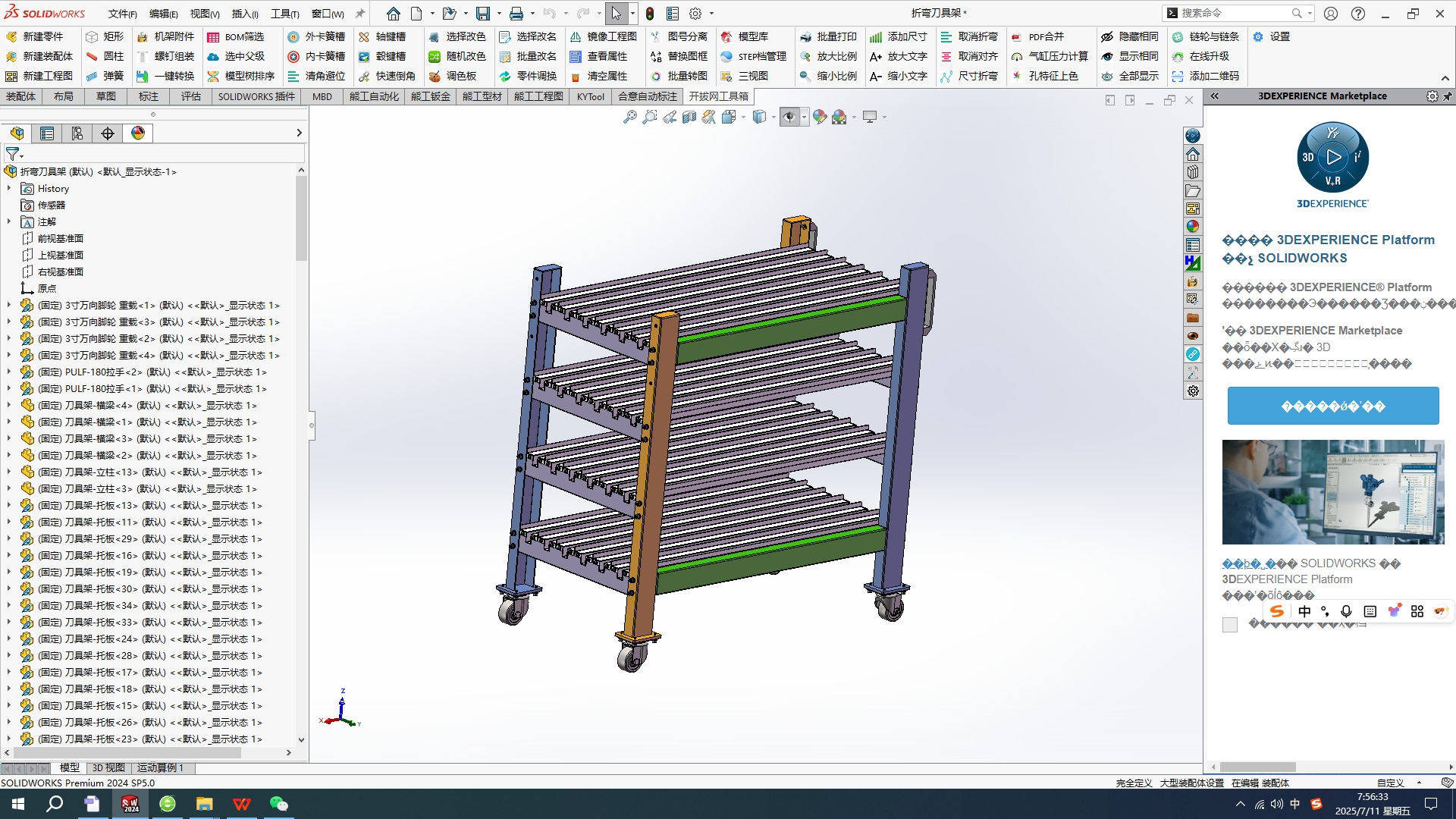Activate the Section View icon
Image resolution: width=1456 pixels, height=819 pixels.
[689, 117]
